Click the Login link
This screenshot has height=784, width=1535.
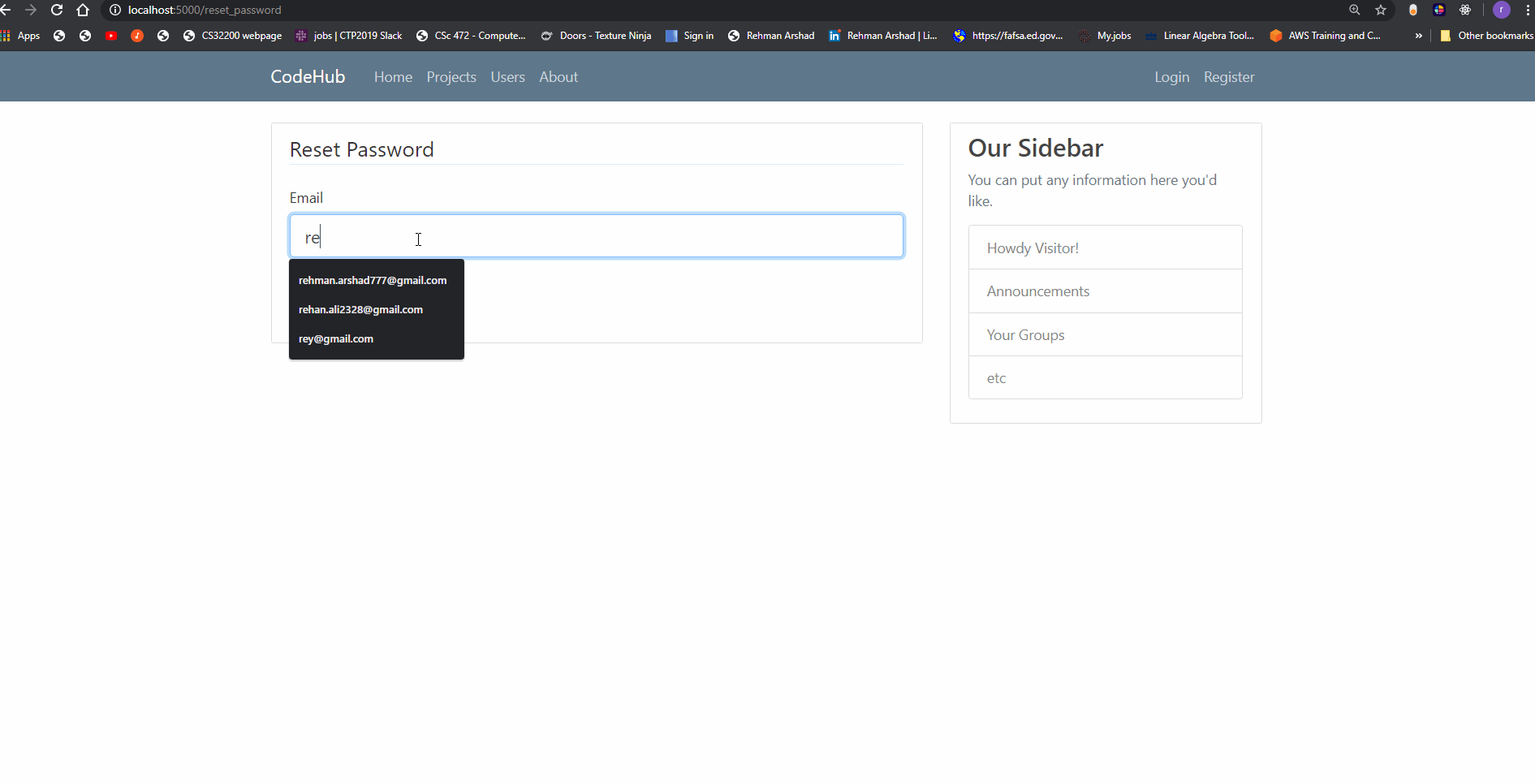pos(1172,77)
